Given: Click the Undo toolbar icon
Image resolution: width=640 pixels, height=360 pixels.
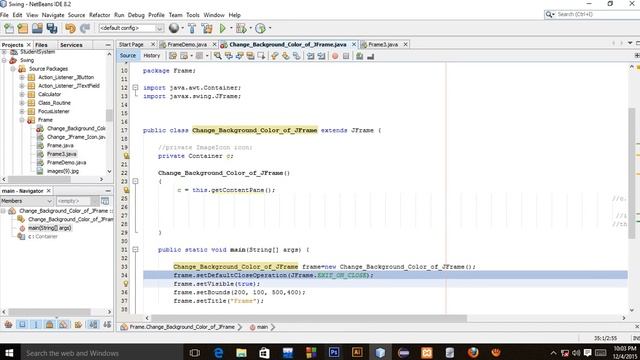Looking at the screenshot, I should (70, 28).
